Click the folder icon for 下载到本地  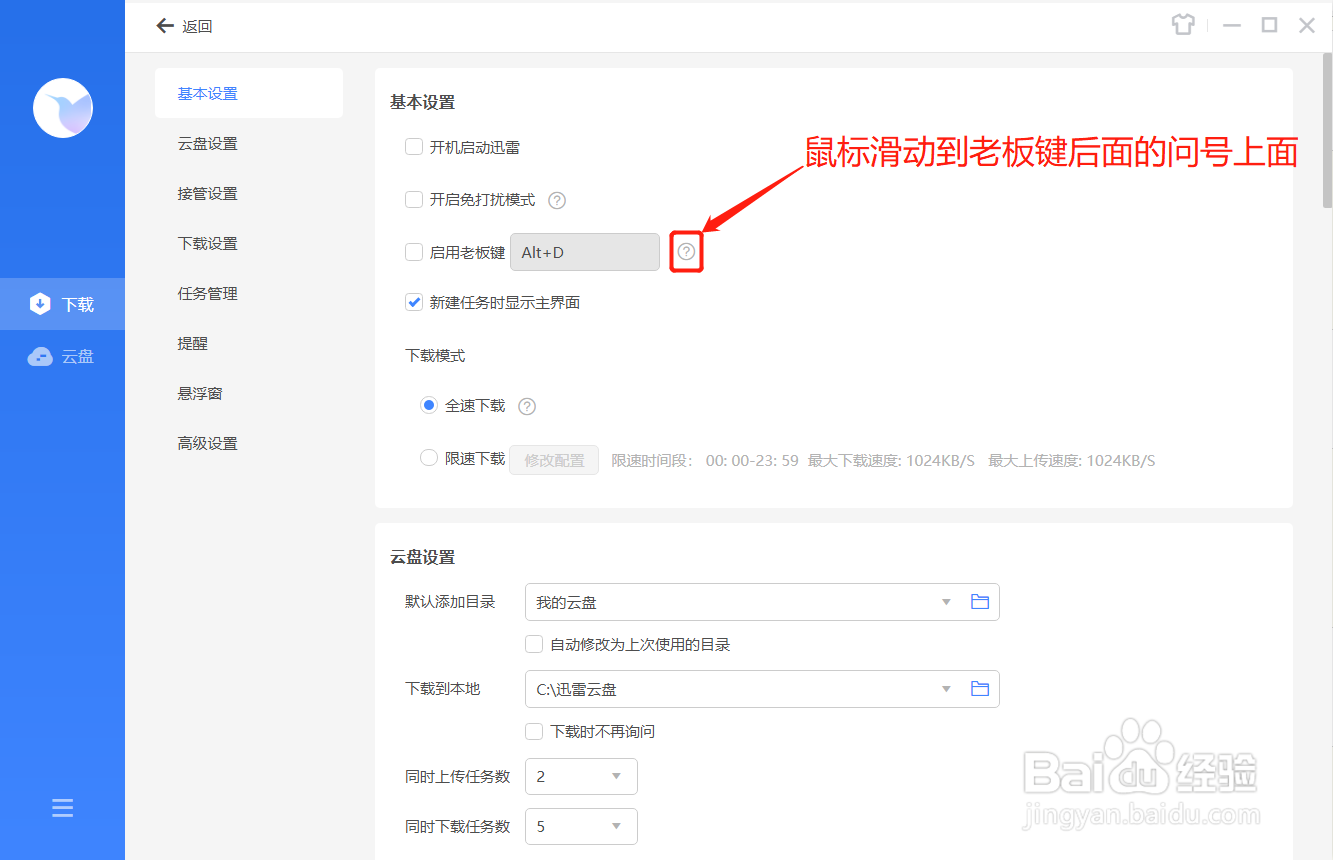point(980,689)
